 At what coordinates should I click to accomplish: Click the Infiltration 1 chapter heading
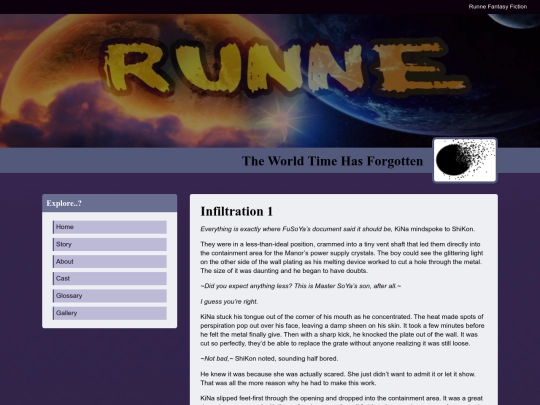coord(237,211)
